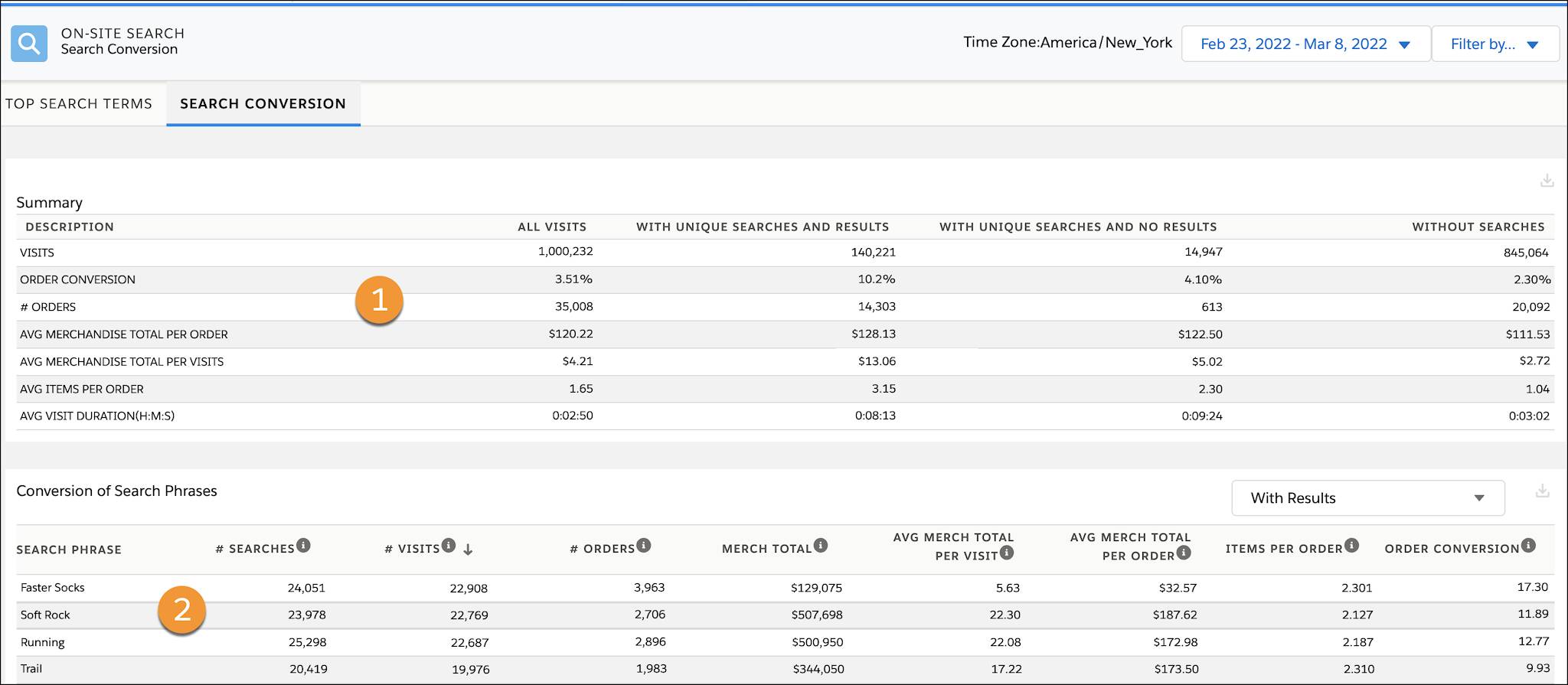Show info for Order Conversion column

[1529, 545]
